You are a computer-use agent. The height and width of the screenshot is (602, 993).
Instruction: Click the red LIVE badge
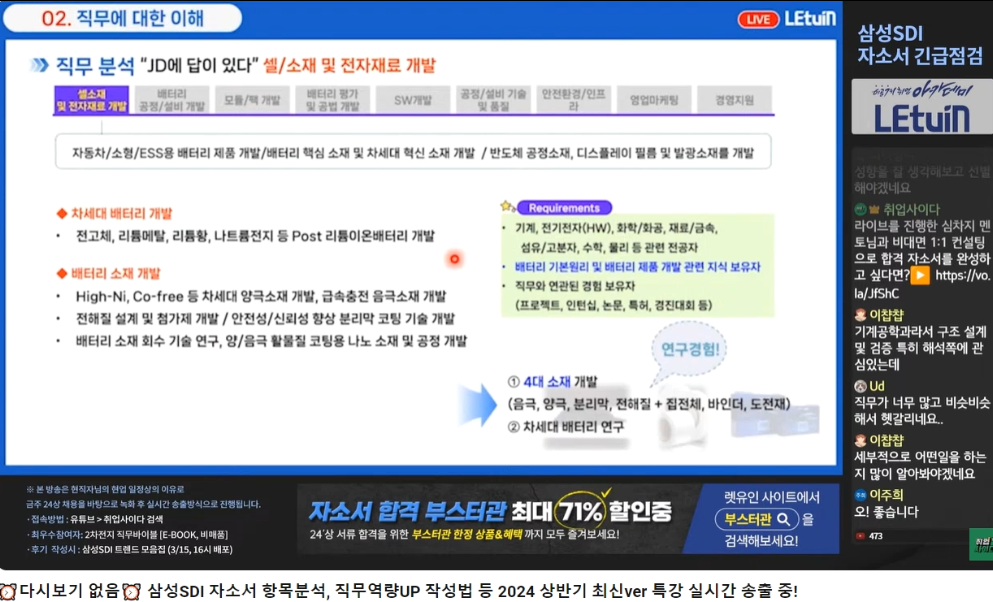point(757,19)
